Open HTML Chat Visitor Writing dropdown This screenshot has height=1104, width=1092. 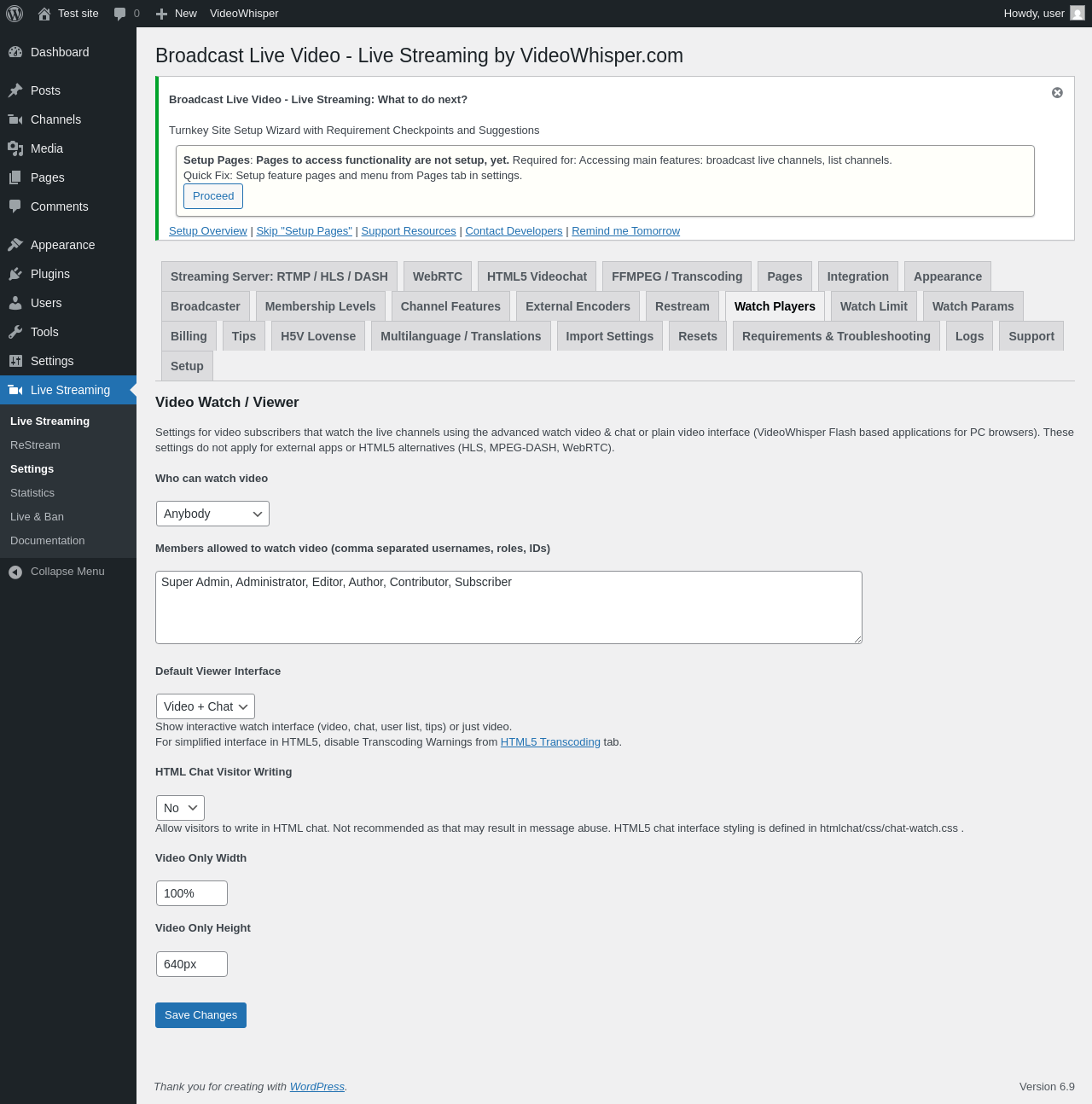[x=180, y=808]
